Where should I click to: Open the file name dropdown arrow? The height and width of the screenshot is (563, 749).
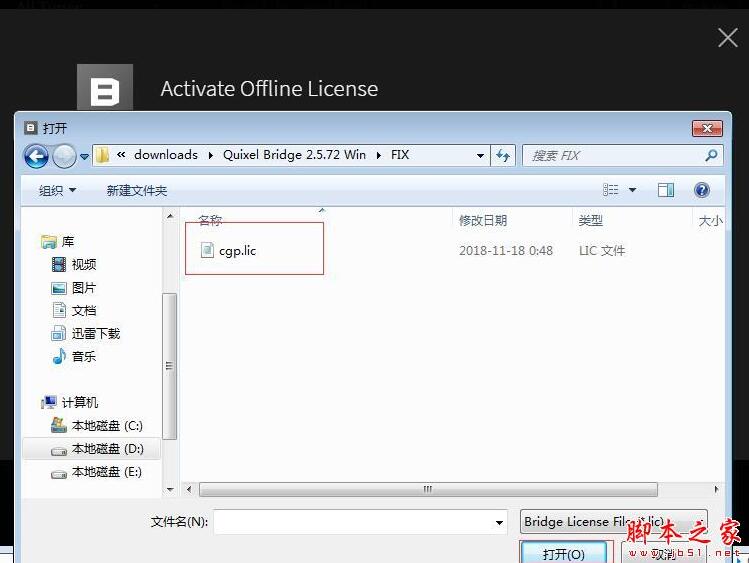[x=499, y=522]
